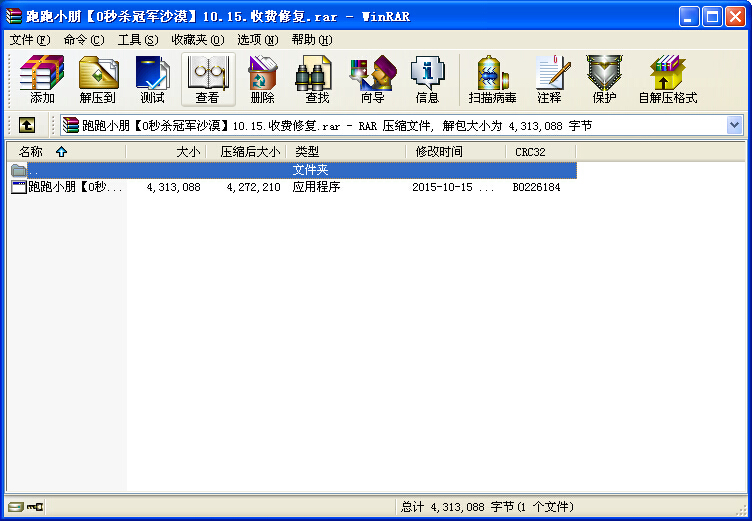Select the parent folder '..' row
Viewport: 752px width, 521px height.
pyautogui.click(x=293, y=170)
